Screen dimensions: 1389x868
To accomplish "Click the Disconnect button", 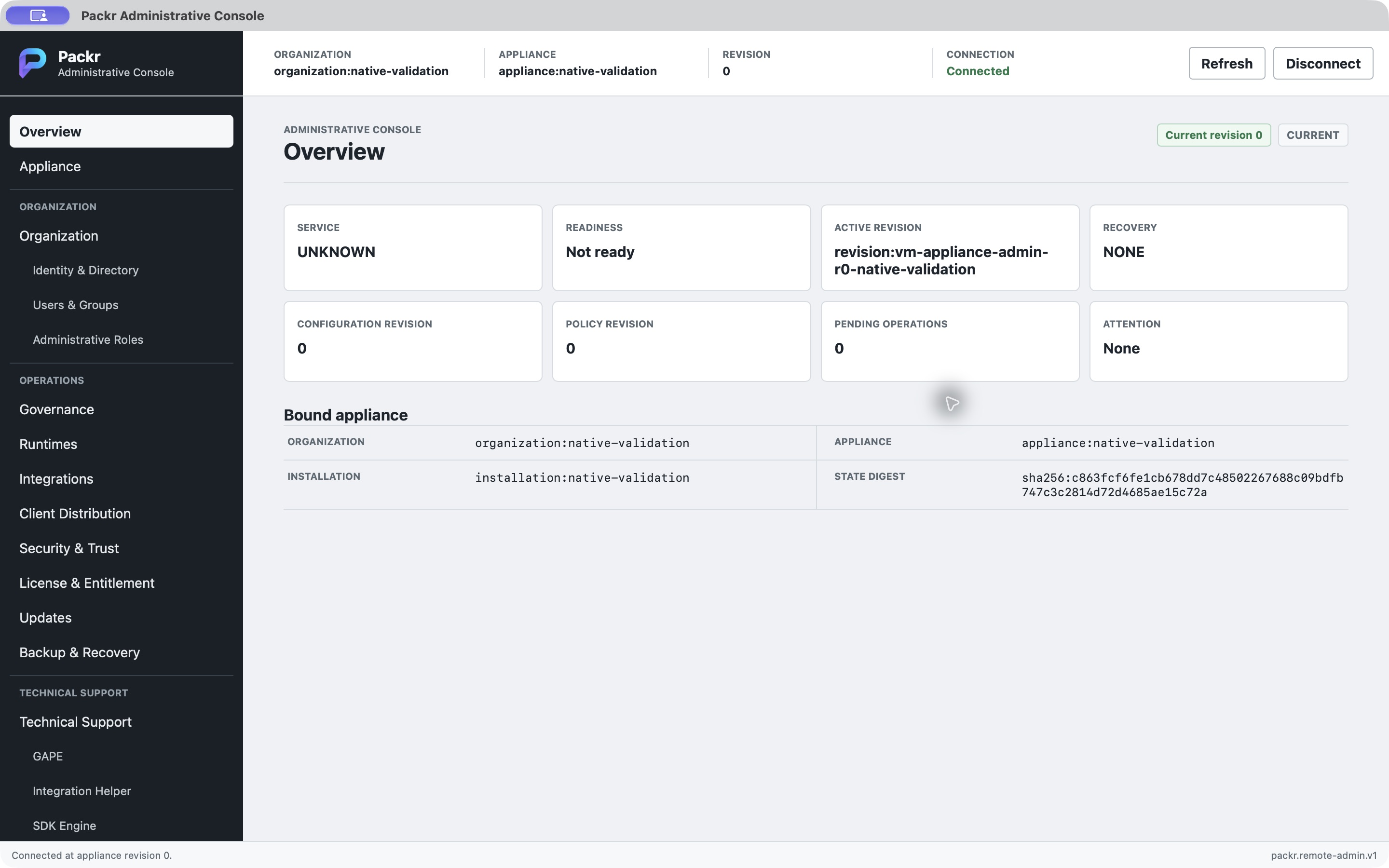I will click(1322, 63).
